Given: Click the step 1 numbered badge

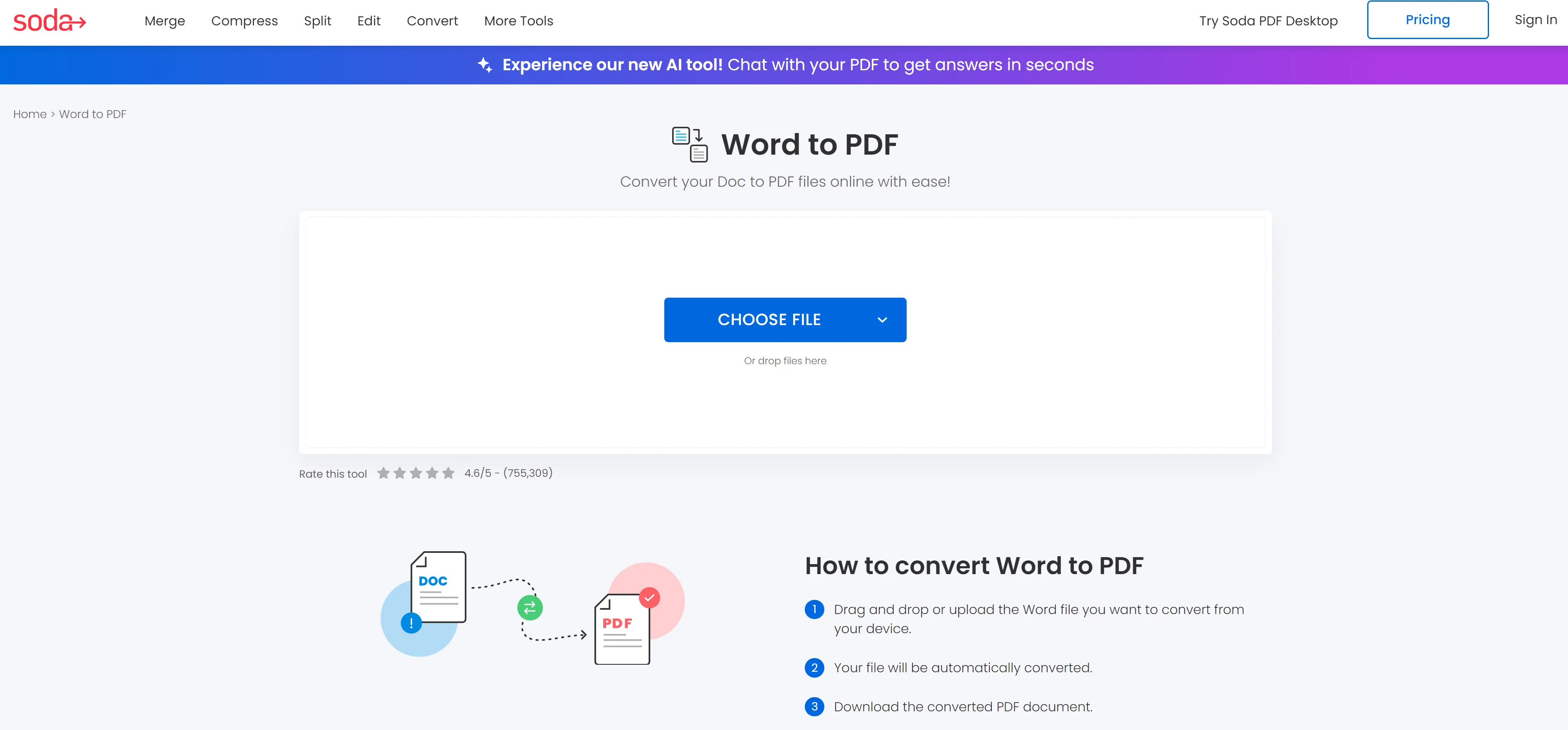Looking at the screenshot, I should (814, 610).
